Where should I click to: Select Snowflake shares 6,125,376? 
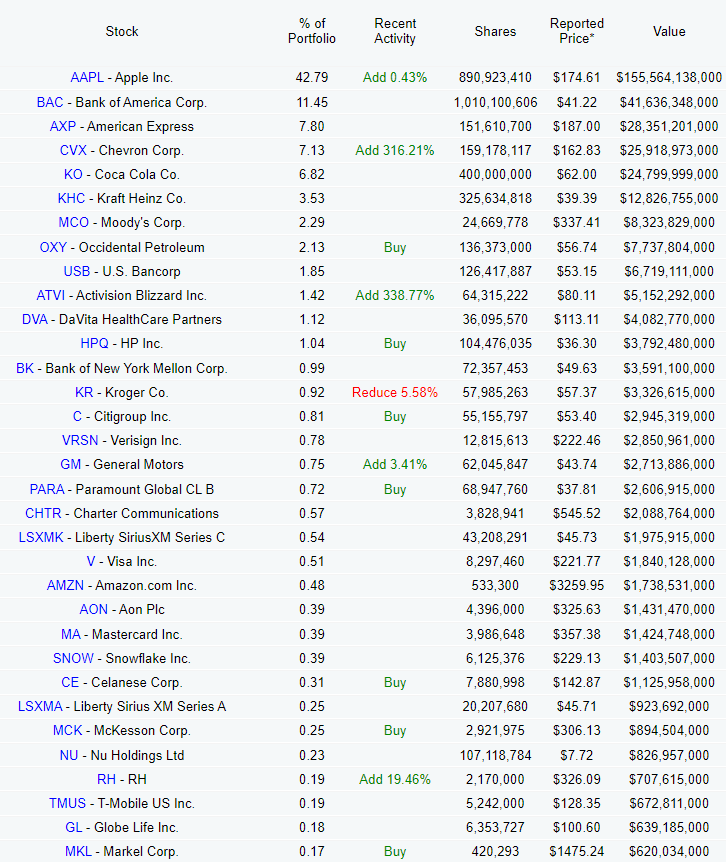[495, 659]
